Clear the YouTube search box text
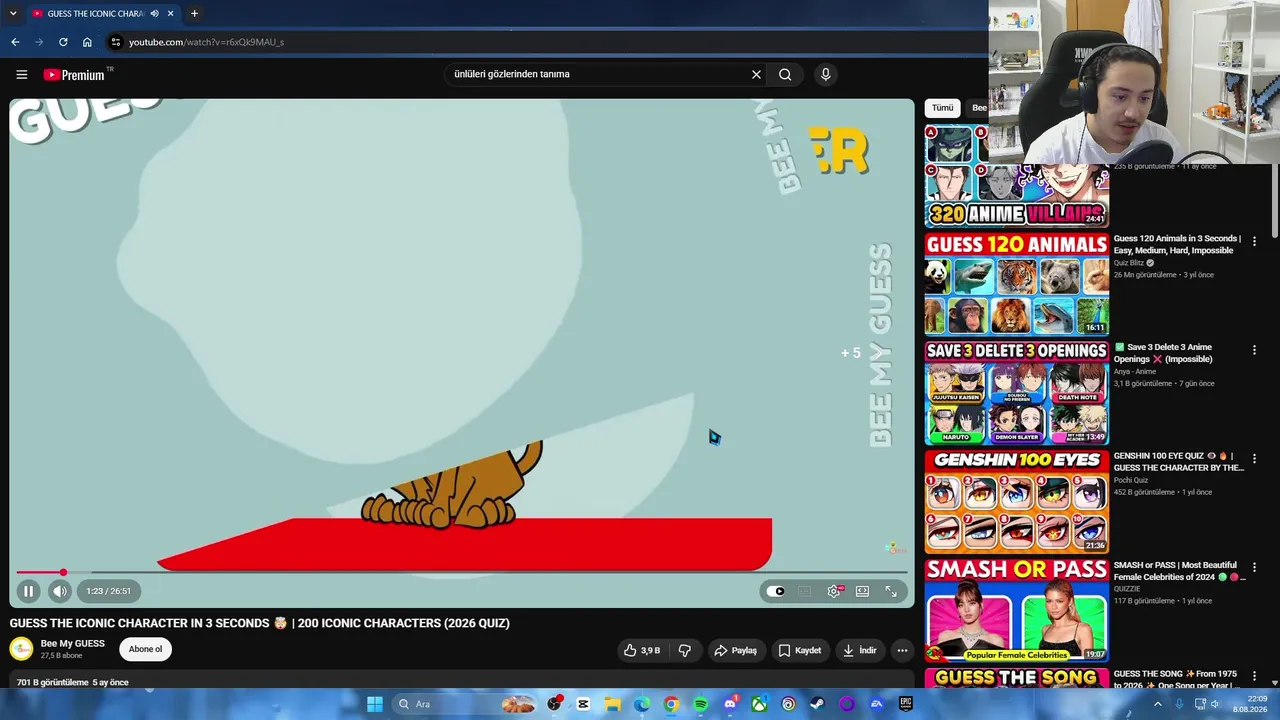This screenshot has width=1280, height=720. pyautogui.click(x=756, y=74)
